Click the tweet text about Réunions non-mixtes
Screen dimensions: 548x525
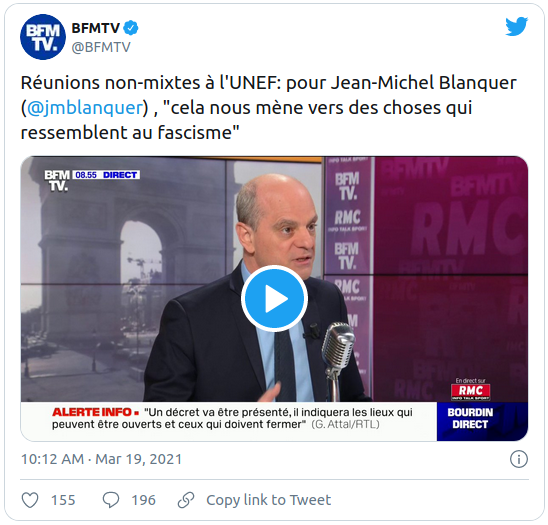pyautogui.click(x=268, y=108)
